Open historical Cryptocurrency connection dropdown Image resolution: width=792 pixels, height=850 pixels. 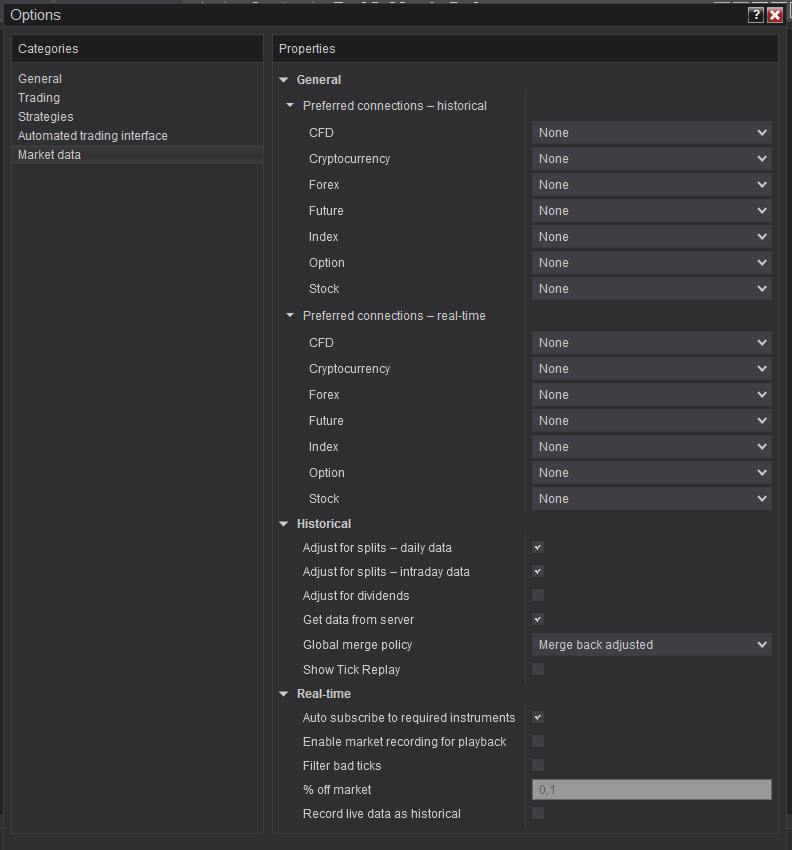pyautogui.click(x=651, y=159)
